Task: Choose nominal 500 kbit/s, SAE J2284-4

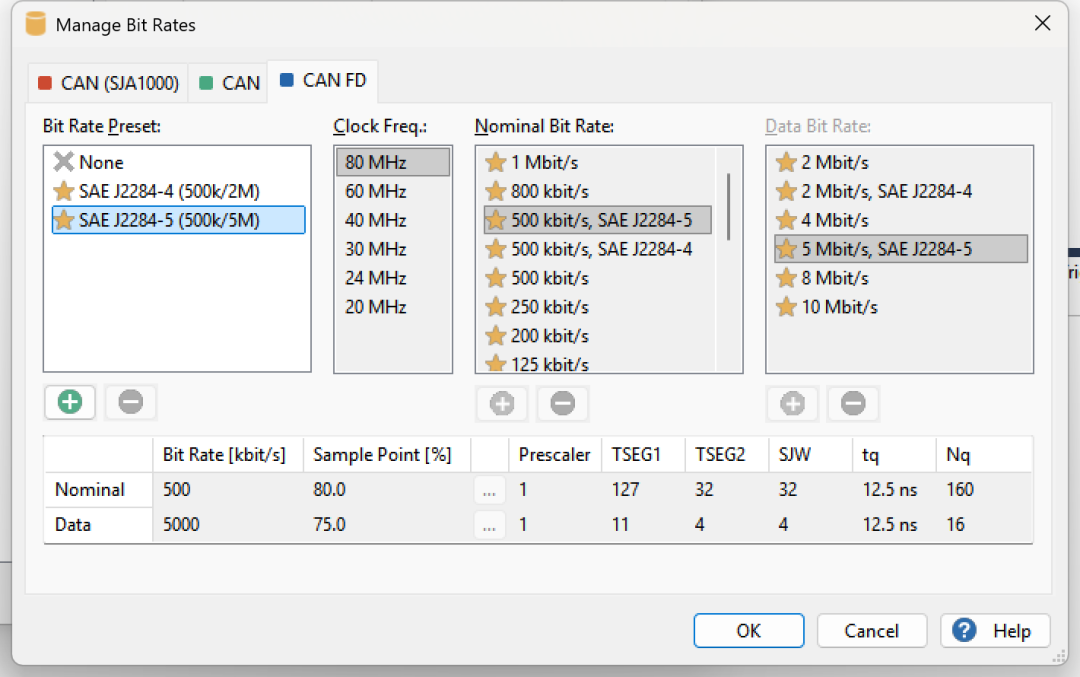Action: pyautogui.click(x=597, y=249)
